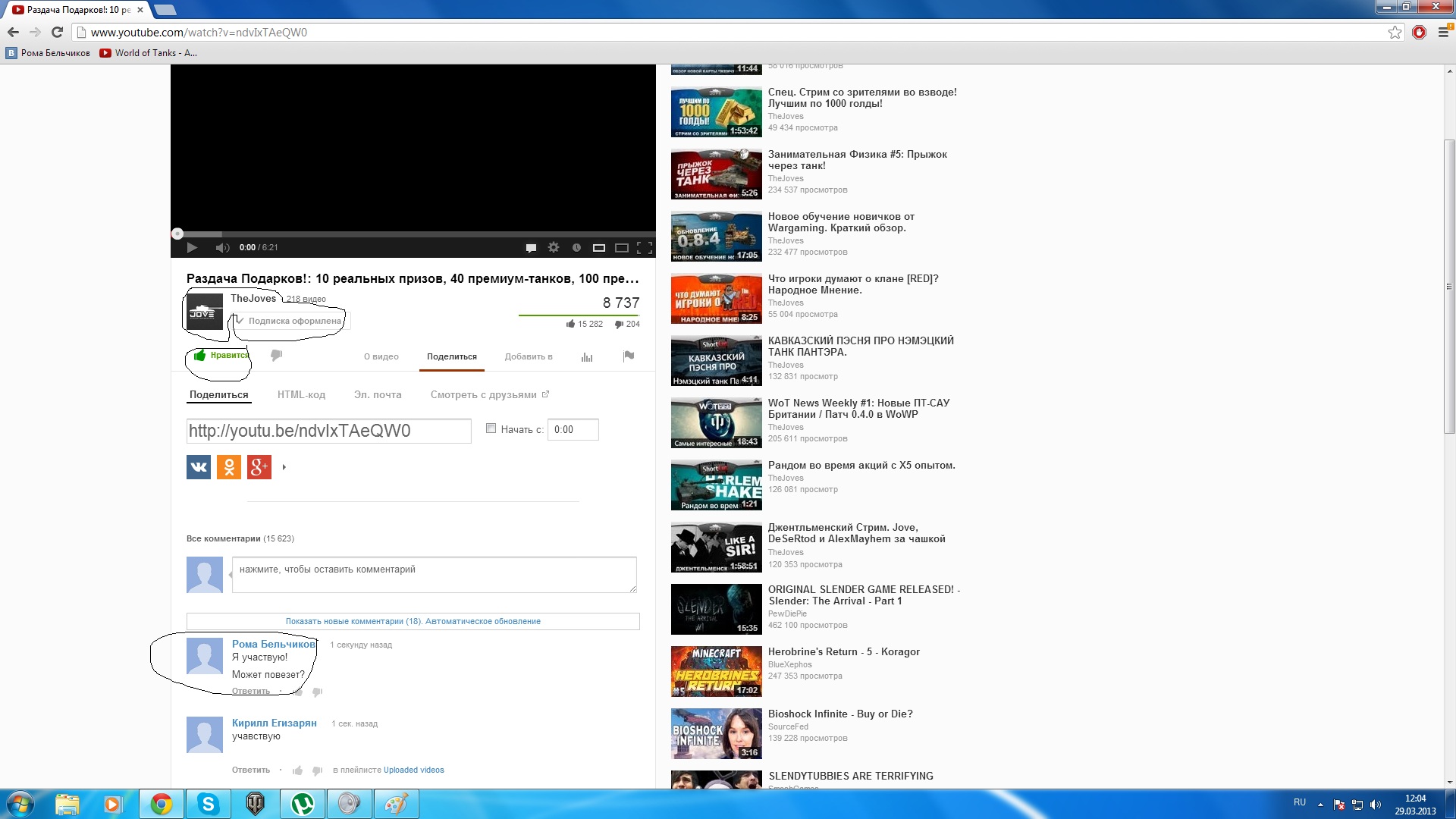Screen dimensions: 1456x819
Task: Open 'Занимательная Физика #5' video title
Action: [858, 160]
